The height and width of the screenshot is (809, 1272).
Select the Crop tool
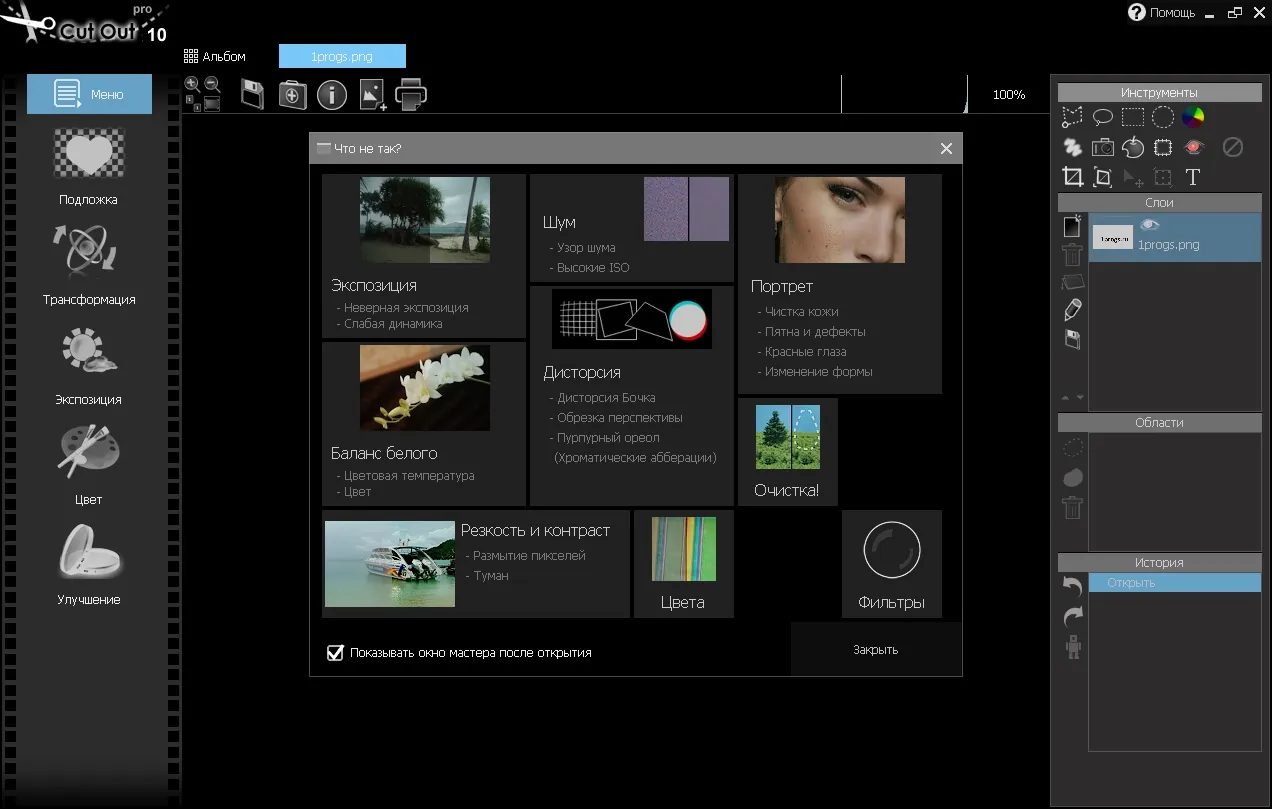coord(1072,178)
